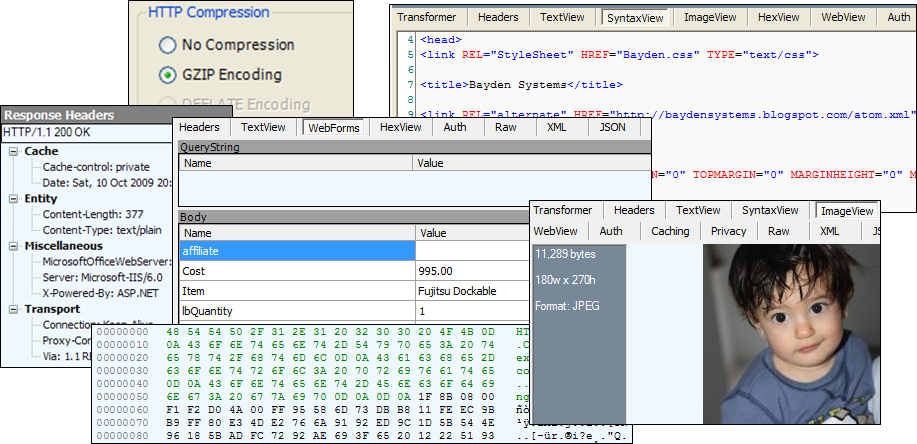Select the Content-Type: text/plain header
This screenshot has height=444, width=917.
(102, 230)
